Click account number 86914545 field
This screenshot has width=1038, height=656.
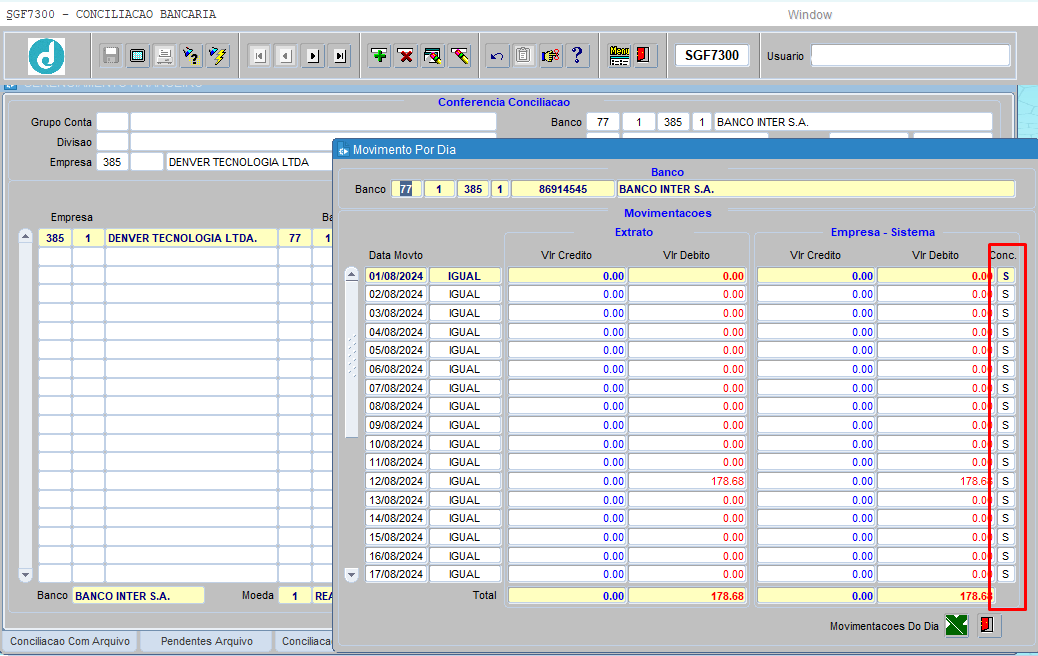[x=563, y=189]
